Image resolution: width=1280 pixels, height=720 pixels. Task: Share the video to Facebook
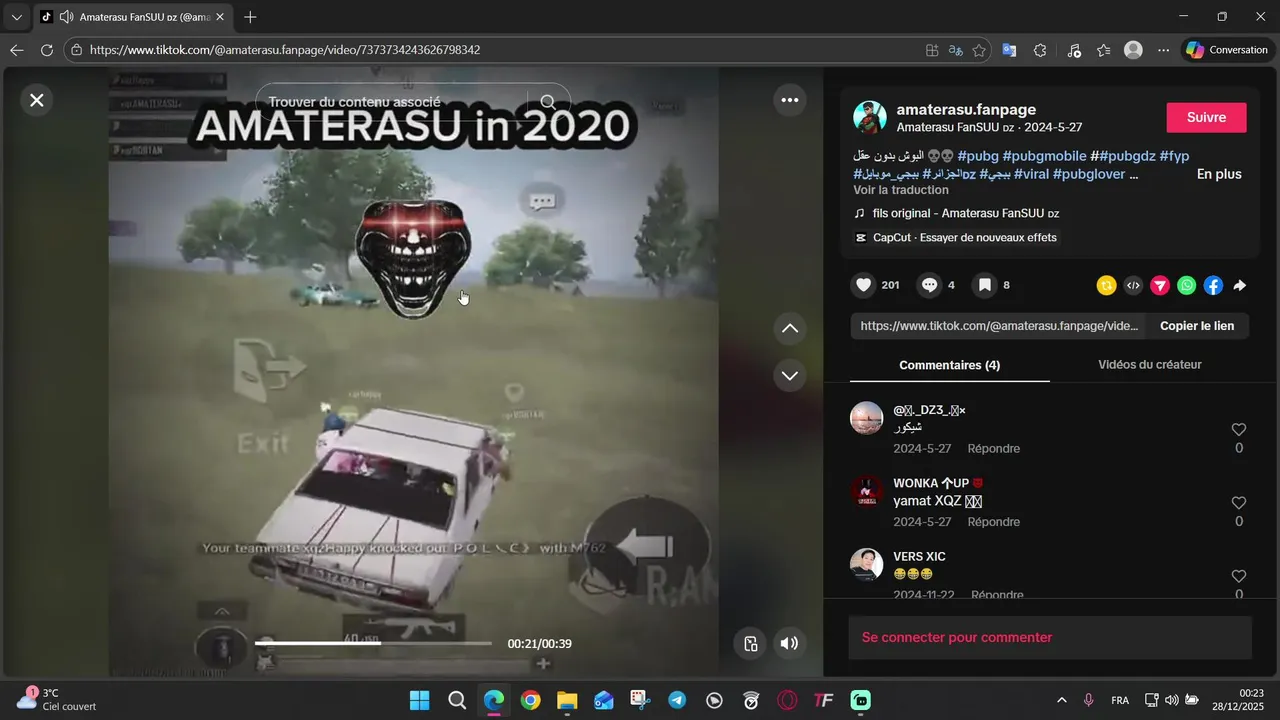click(x=1213, y=286)
